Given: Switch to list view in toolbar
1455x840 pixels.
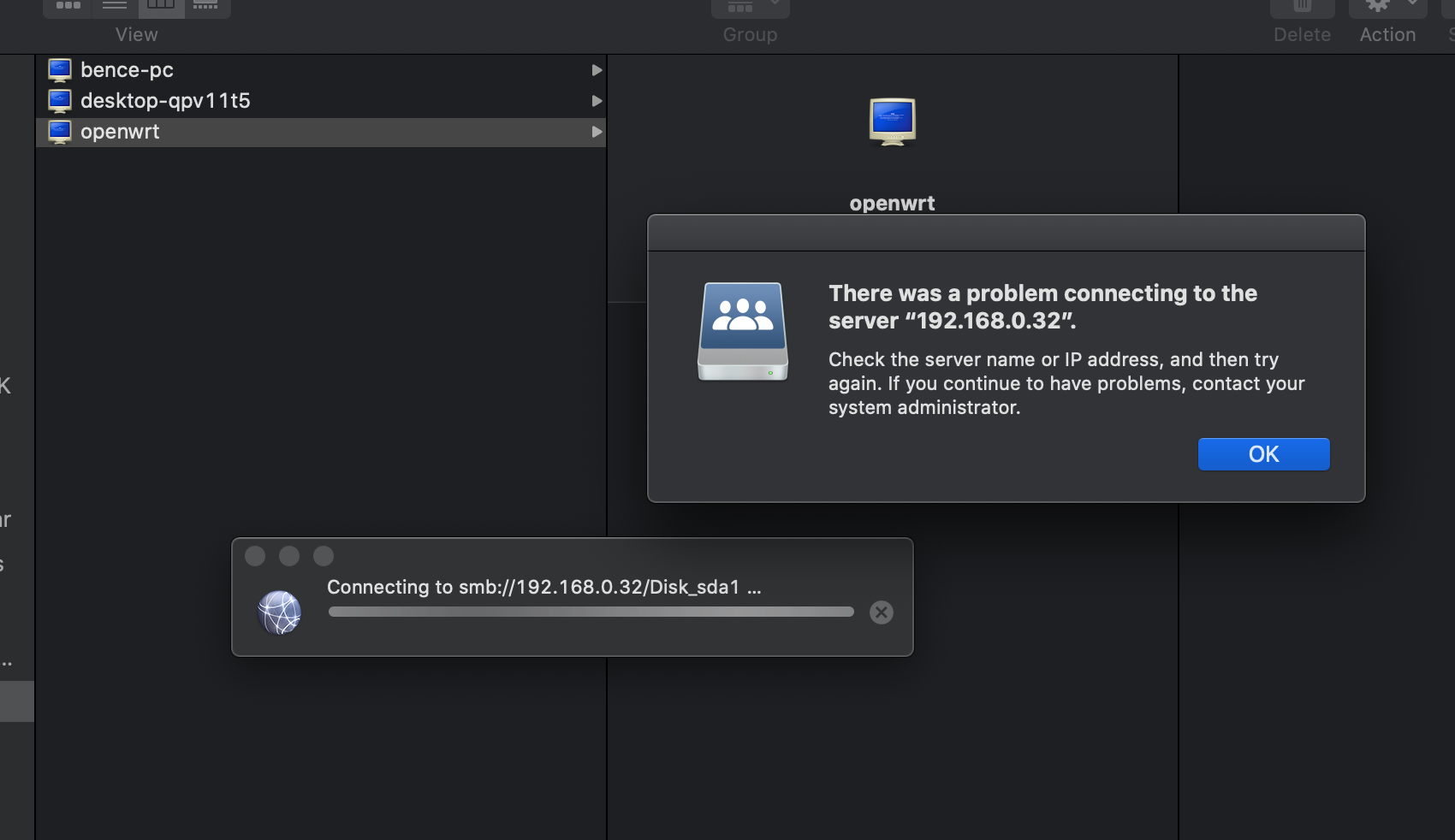Looking at the screenshot, I should [115, 6].
